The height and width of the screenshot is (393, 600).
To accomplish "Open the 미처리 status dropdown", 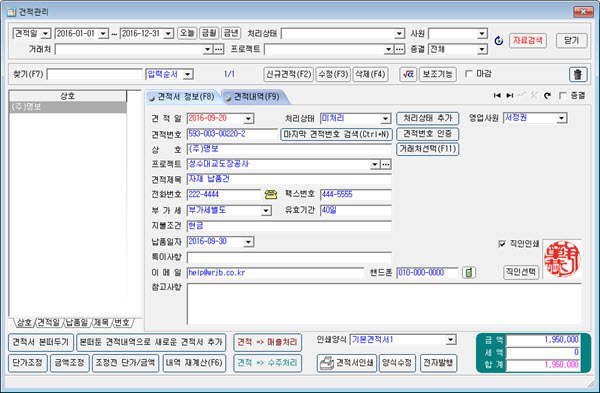I will coord(385,119).
